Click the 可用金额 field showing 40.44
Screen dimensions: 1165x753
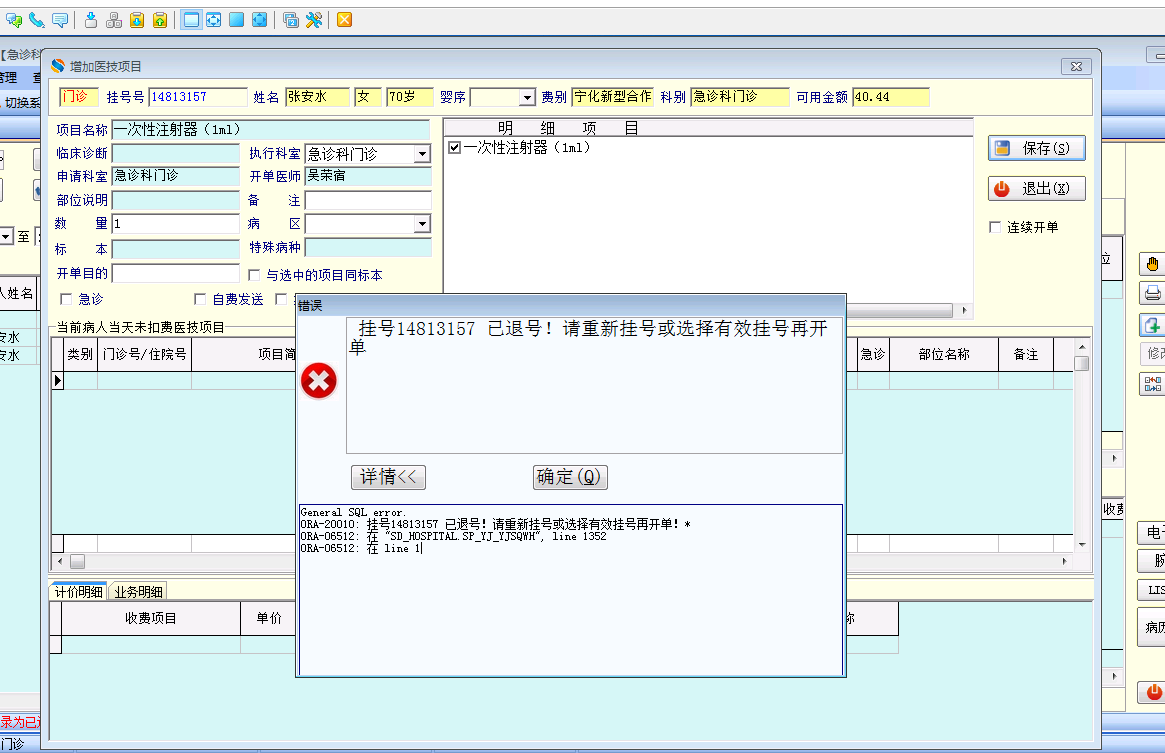(891, 97)
